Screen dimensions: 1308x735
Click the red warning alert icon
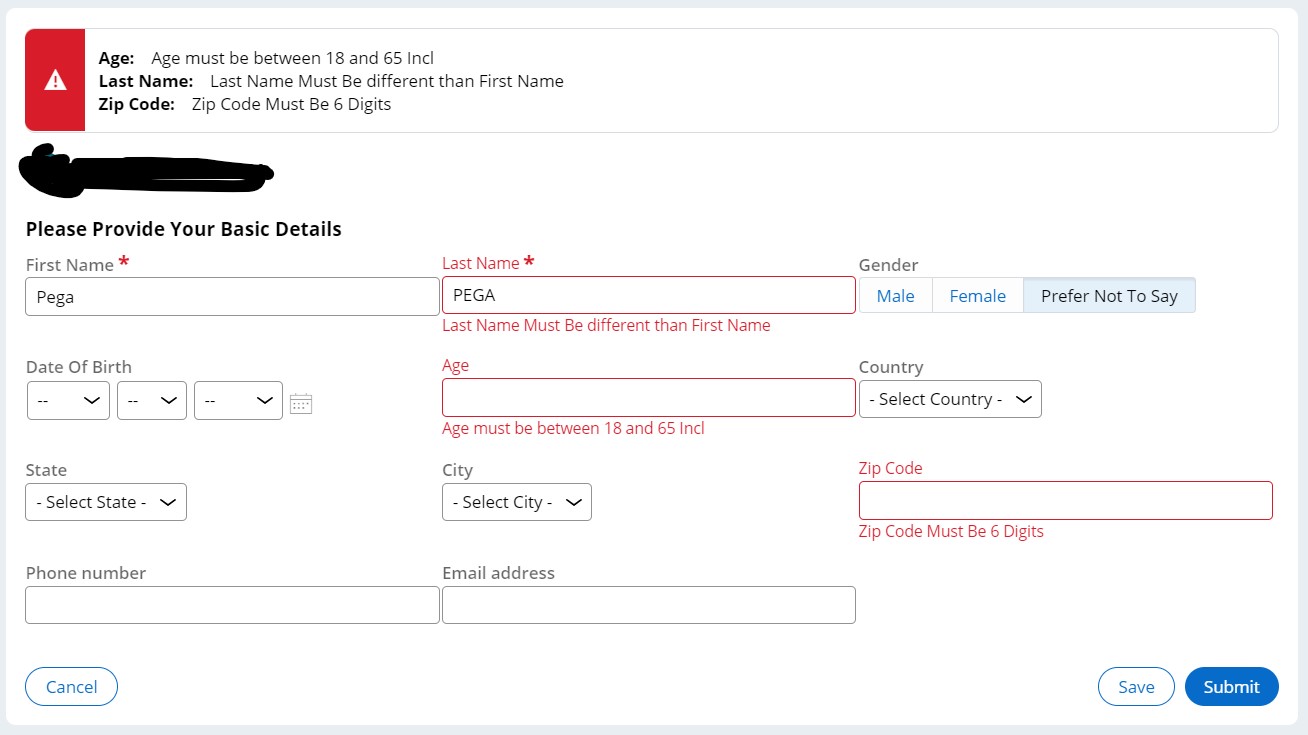coord(55,78)
